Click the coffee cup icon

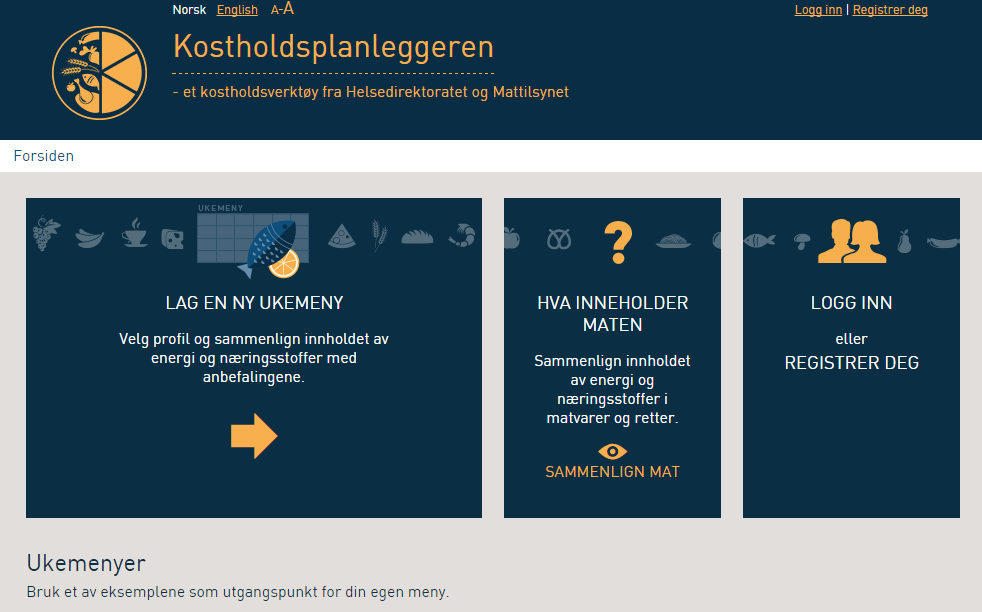[x=135, y=233]
